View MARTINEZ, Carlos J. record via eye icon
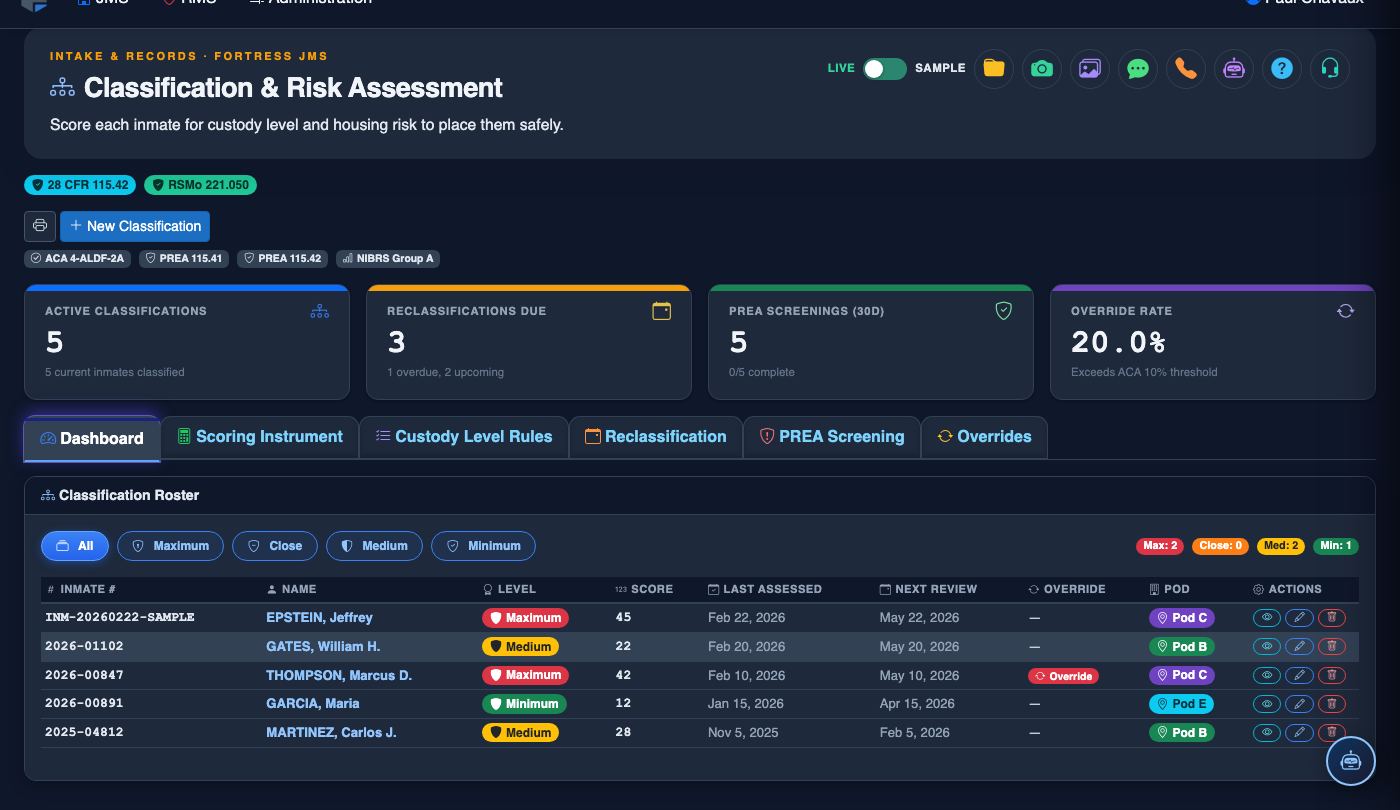 [1267, 733]
